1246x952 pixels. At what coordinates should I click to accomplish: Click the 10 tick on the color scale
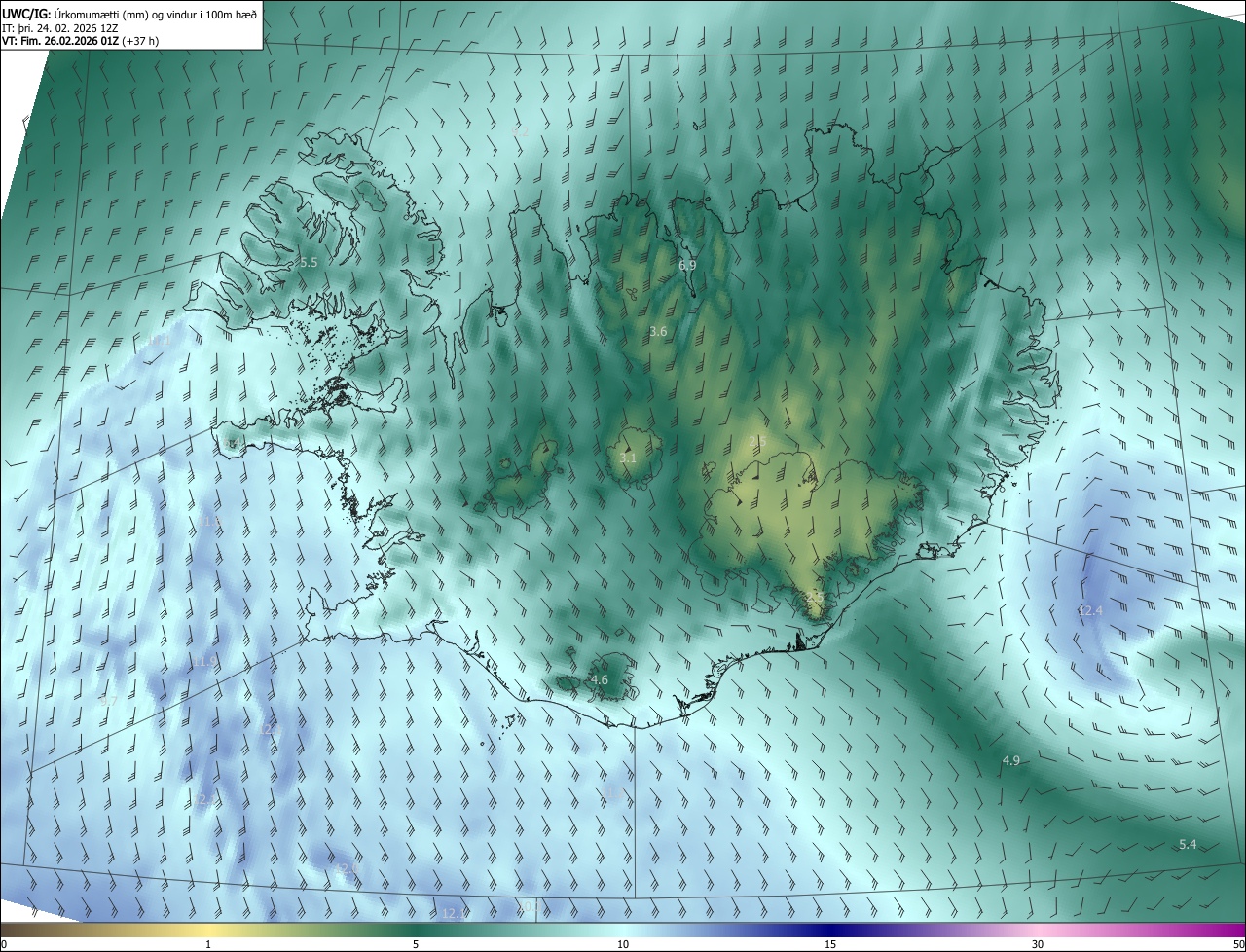pos(623,944)
